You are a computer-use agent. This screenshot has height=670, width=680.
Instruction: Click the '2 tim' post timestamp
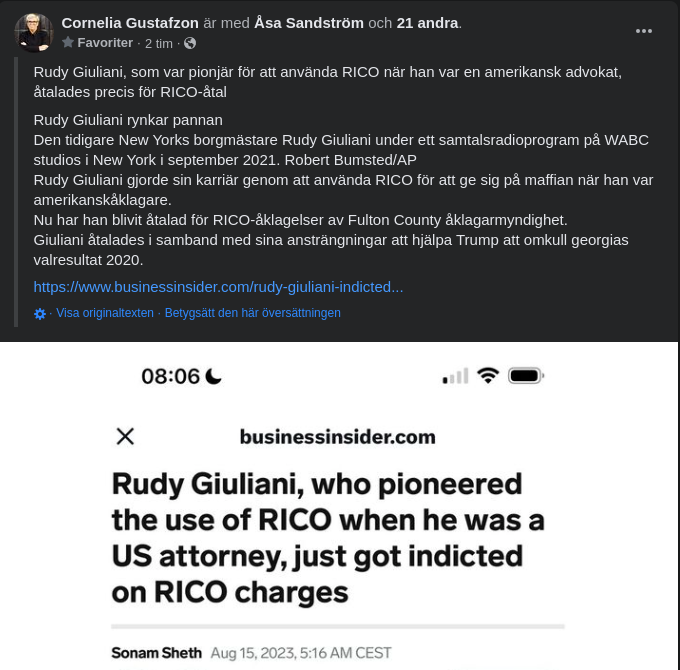pos(158,43)
